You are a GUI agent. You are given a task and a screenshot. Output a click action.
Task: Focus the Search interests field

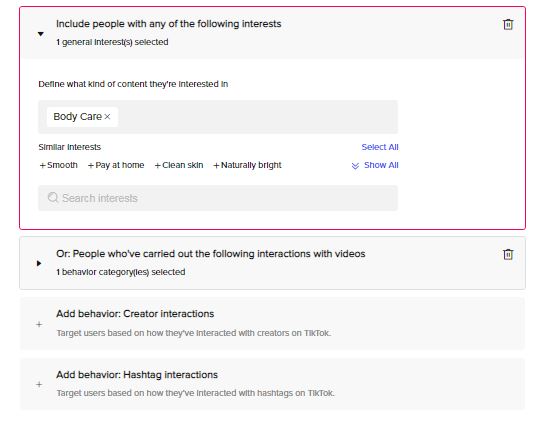218,198
